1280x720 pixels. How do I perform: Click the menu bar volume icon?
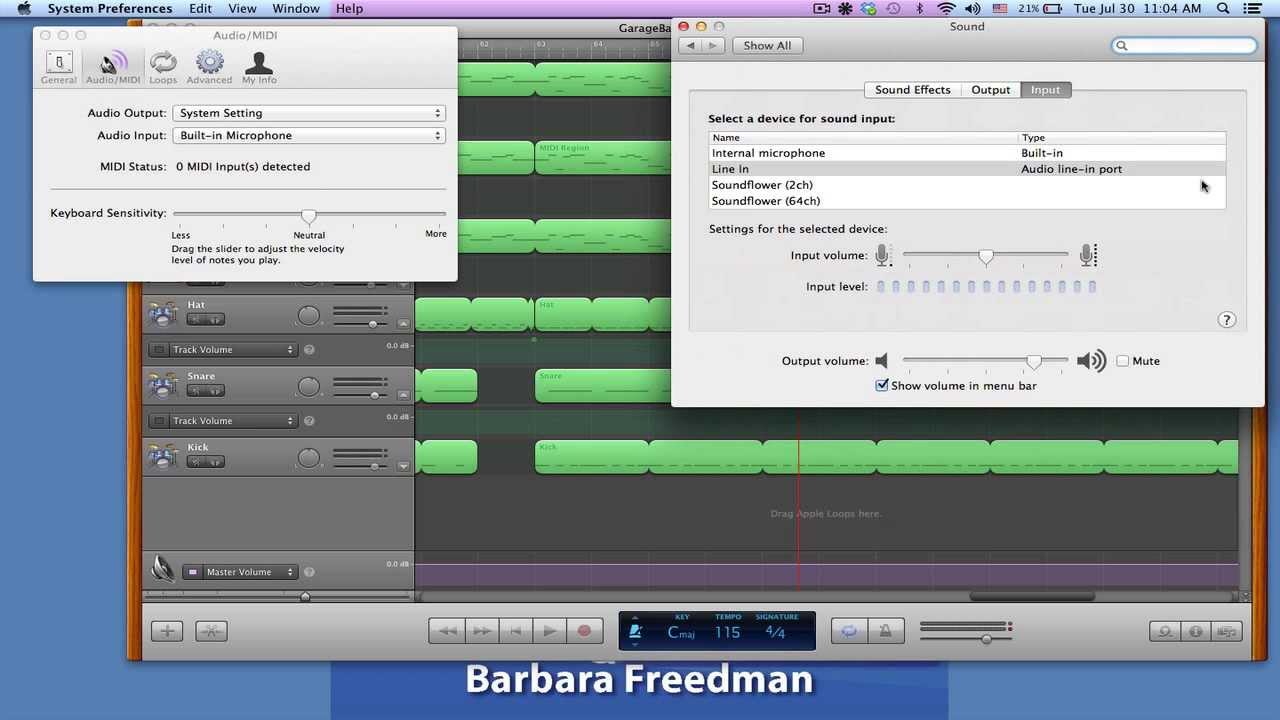pos(972,8)
